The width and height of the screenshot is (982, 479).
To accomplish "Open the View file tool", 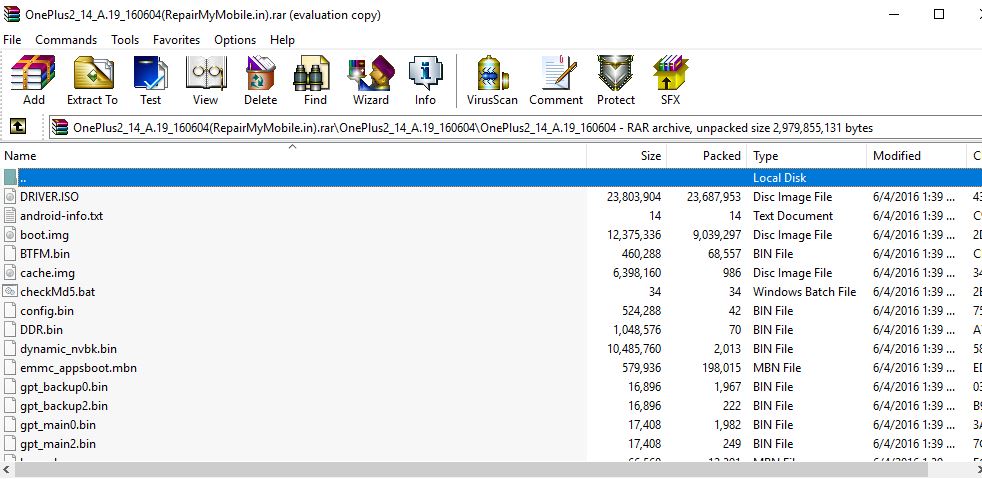I will 205,80.
